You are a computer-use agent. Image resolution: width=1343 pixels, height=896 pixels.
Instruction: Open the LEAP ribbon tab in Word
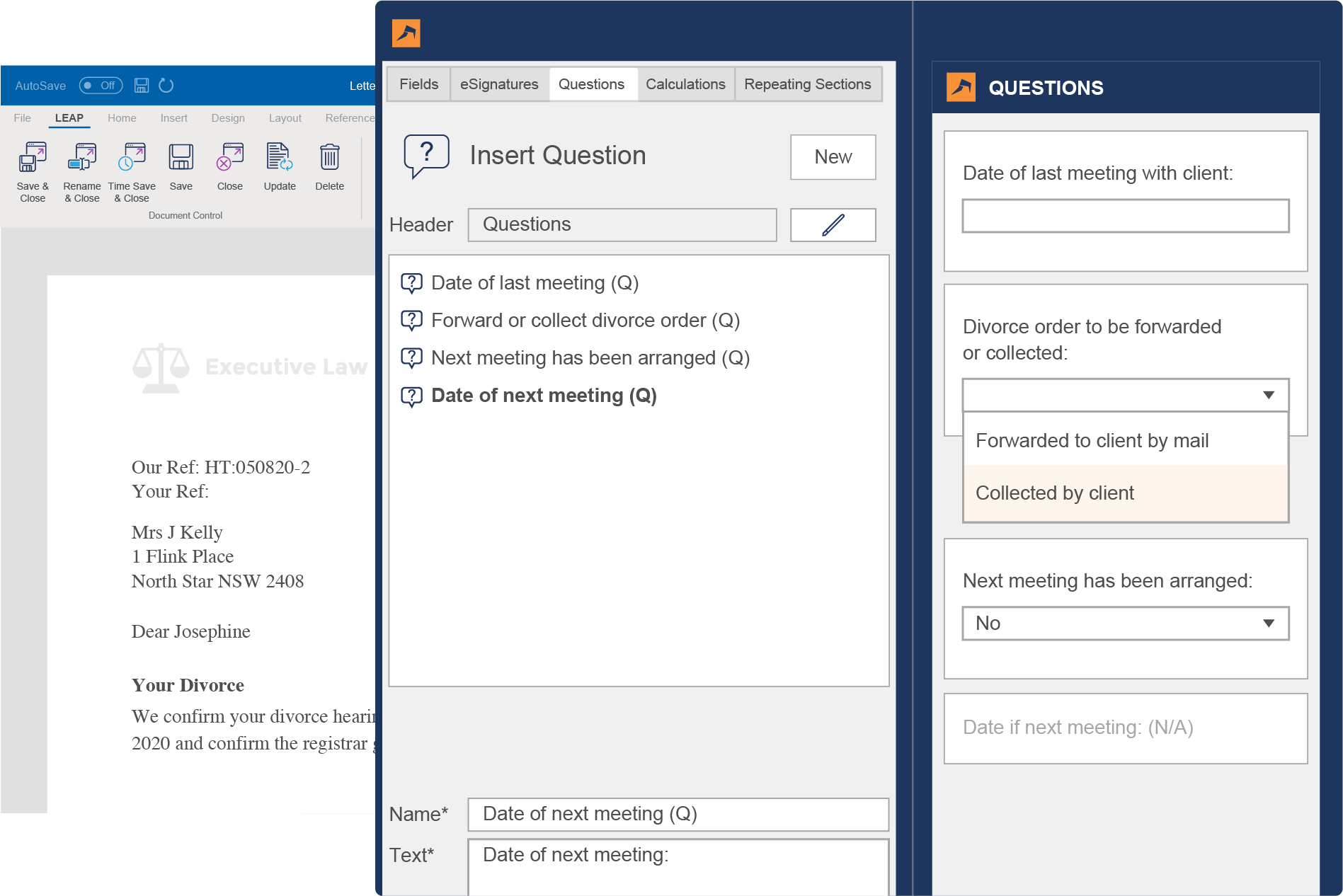pyautogui.click(x=69, y=118)
